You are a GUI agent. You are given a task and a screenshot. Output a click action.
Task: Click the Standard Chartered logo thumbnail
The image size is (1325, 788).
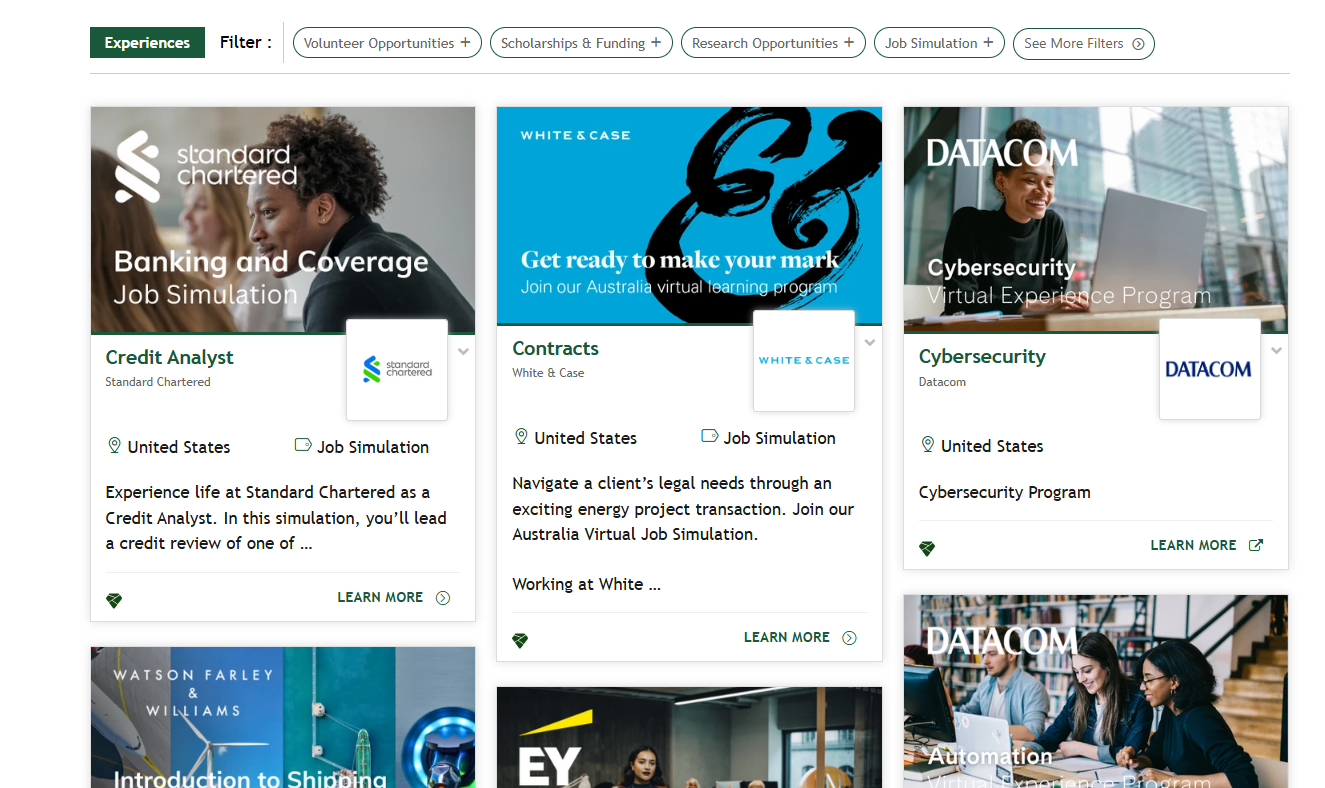(x=397, y=370)
